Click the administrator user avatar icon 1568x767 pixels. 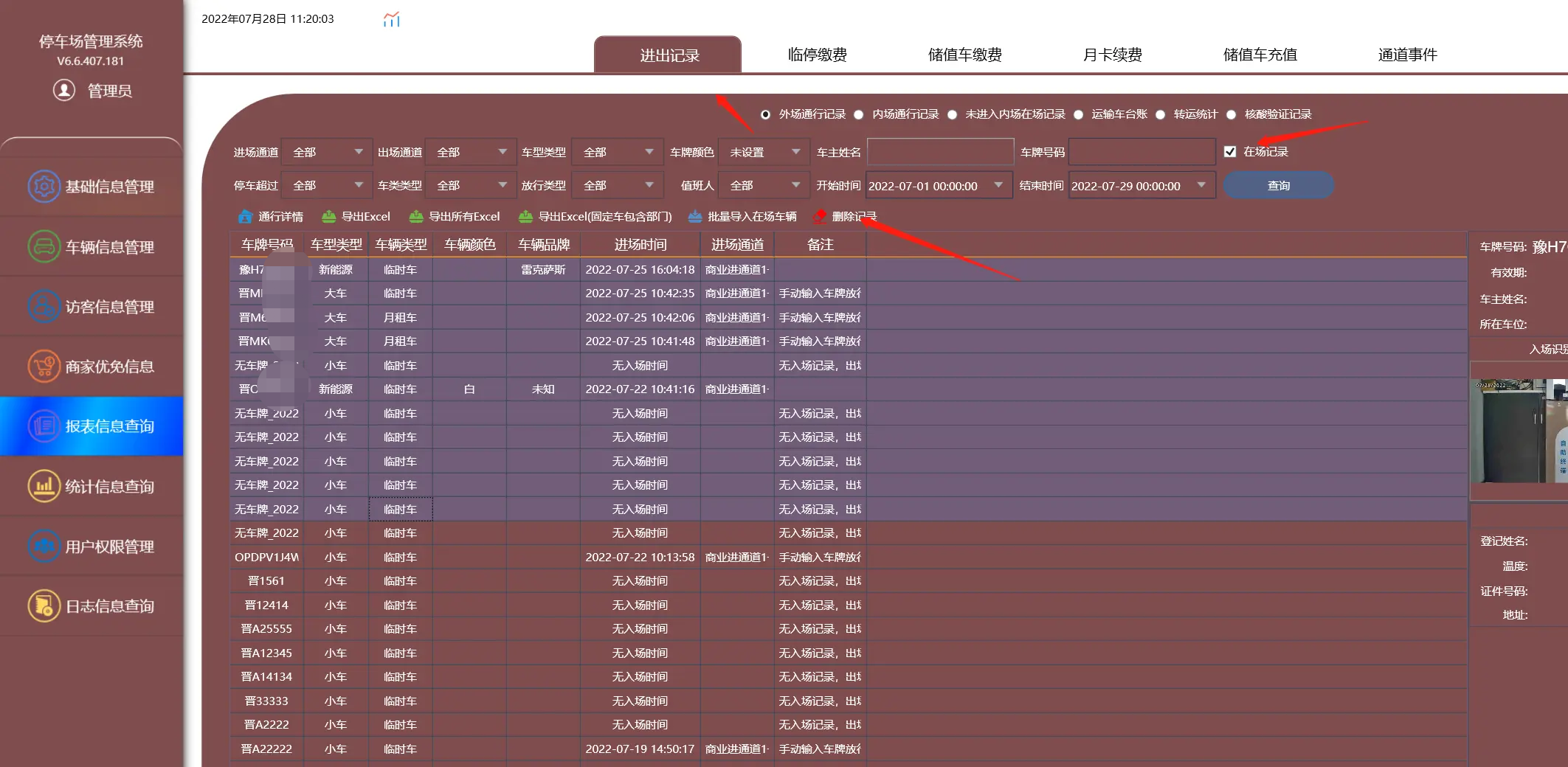(x=64, y=90)
